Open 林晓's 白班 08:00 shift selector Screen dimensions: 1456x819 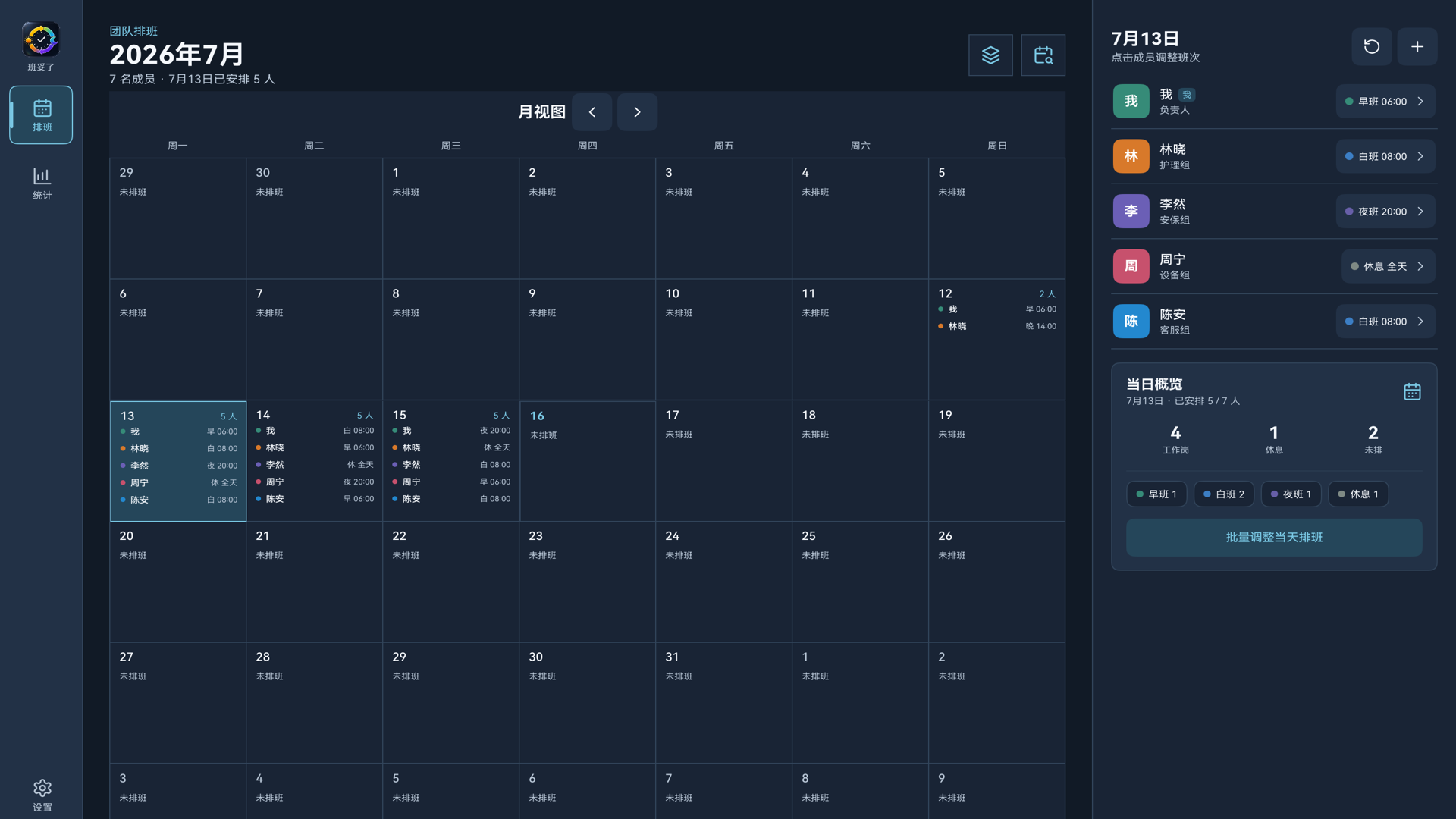1385,156
